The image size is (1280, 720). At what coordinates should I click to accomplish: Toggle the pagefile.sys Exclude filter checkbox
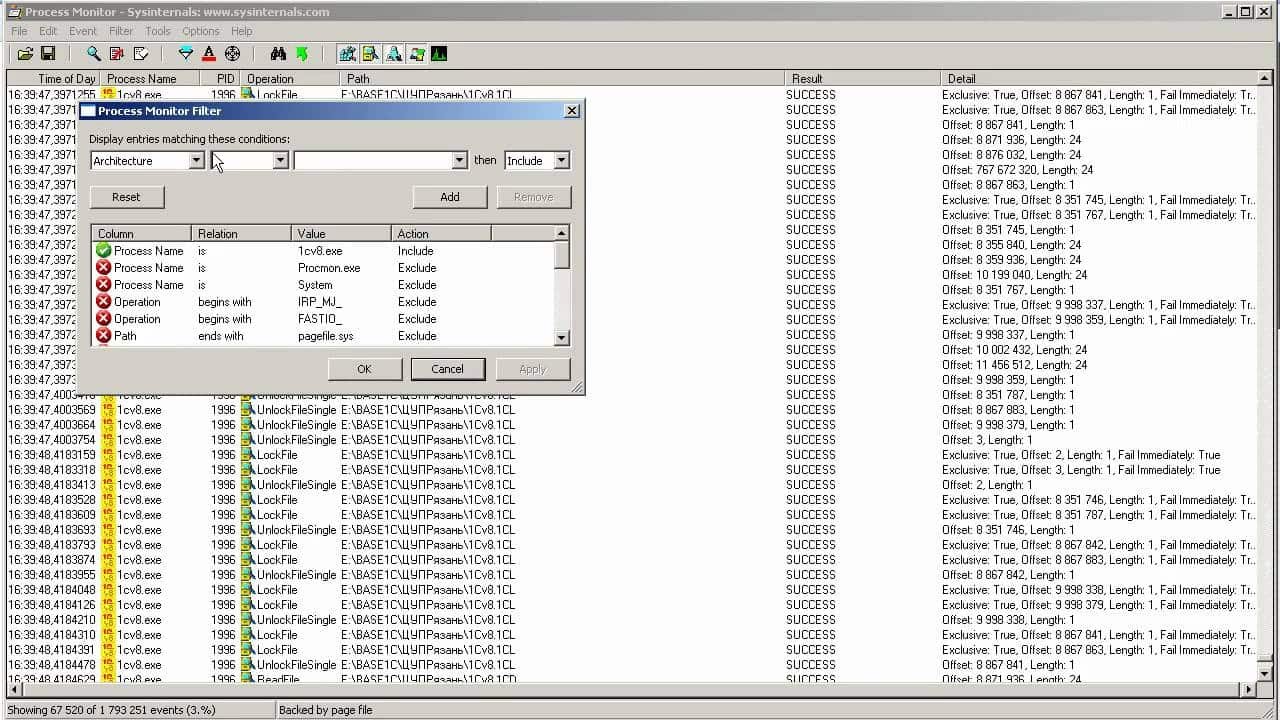pyautogui.click(x=103, y=336)
